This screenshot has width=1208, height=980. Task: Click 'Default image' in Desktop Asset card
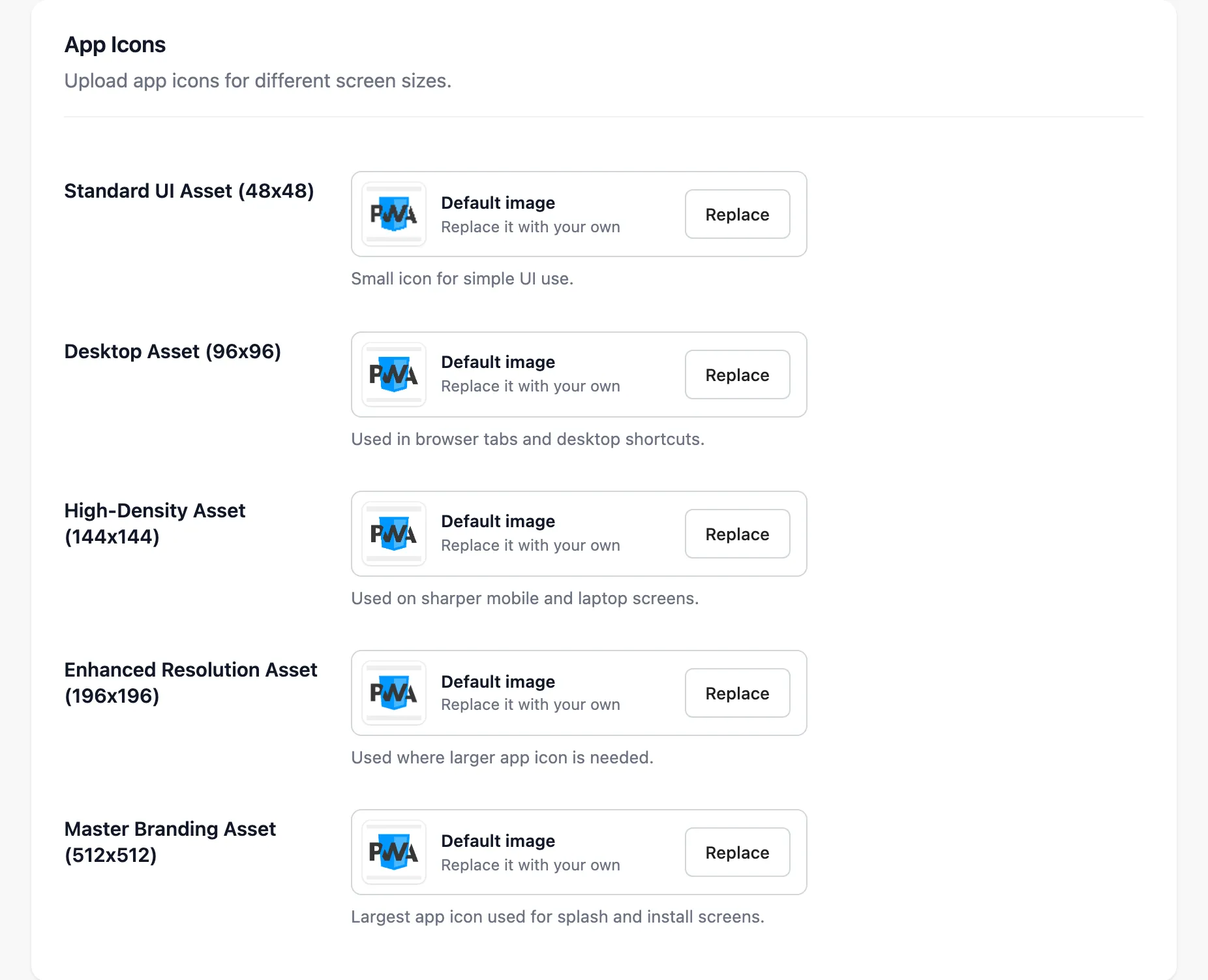pyautogui.click(x=498, y=362)
